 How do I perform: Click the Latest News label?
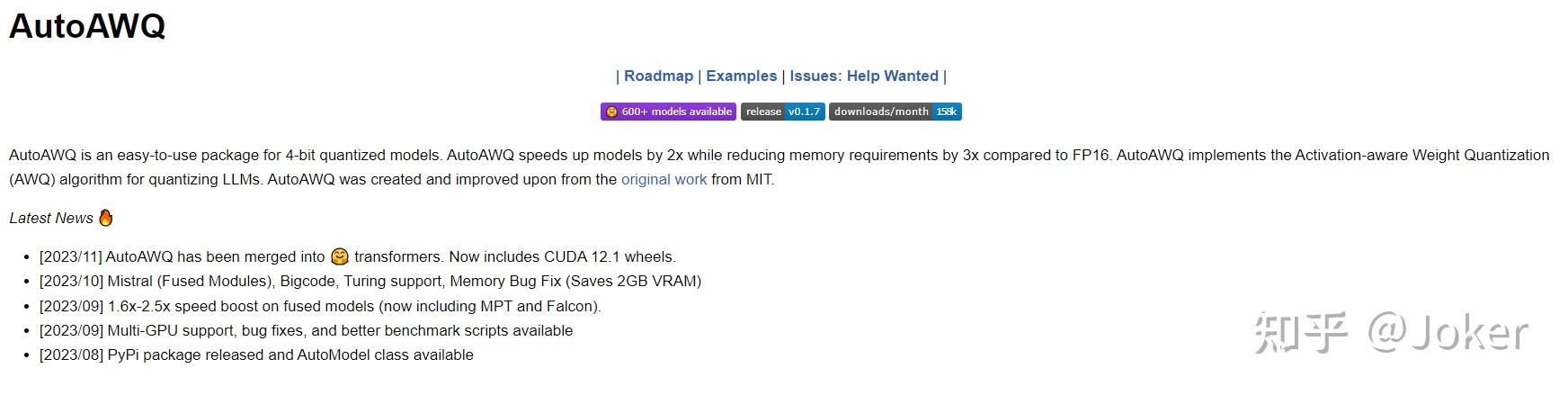tap(51, 218)
